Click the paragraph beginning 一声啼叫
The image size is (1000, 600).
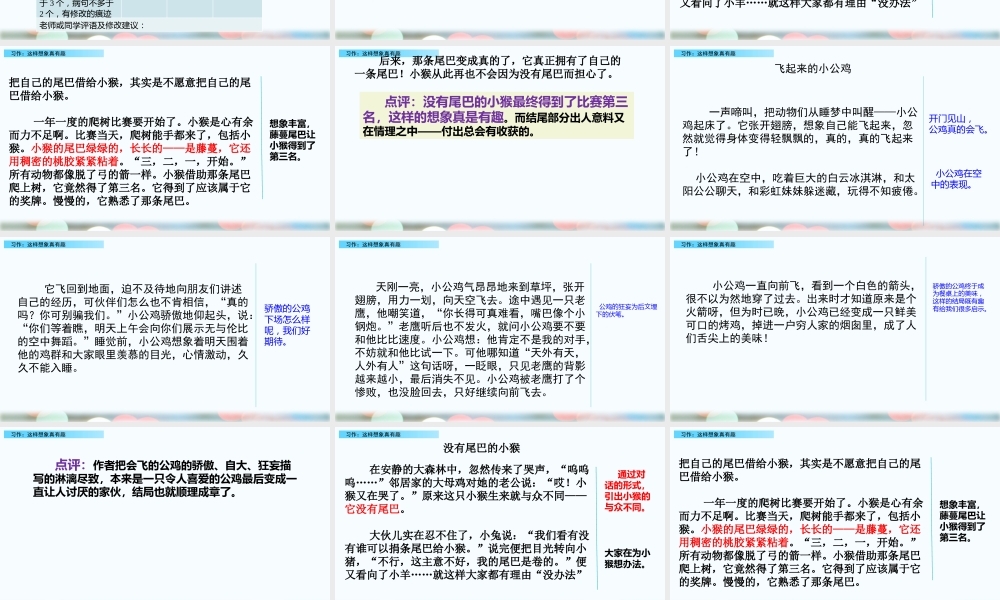(x=800, y=131)
